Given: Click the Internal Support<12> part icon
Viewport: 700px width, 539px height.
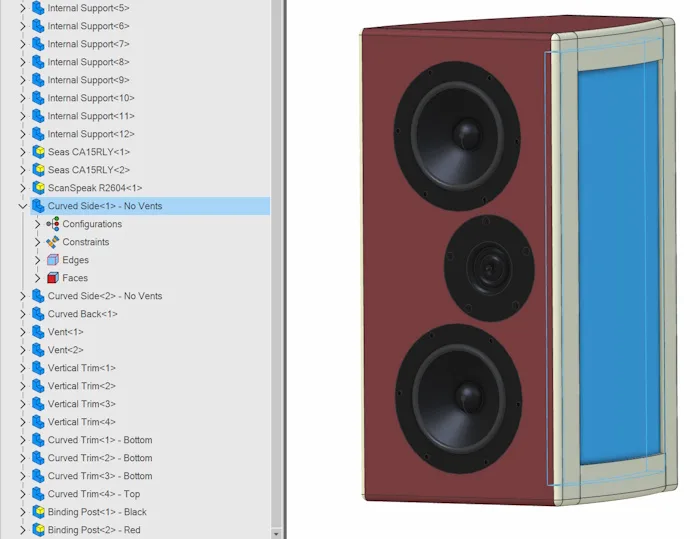Looking at the screenshot, I should click(38, 134).
